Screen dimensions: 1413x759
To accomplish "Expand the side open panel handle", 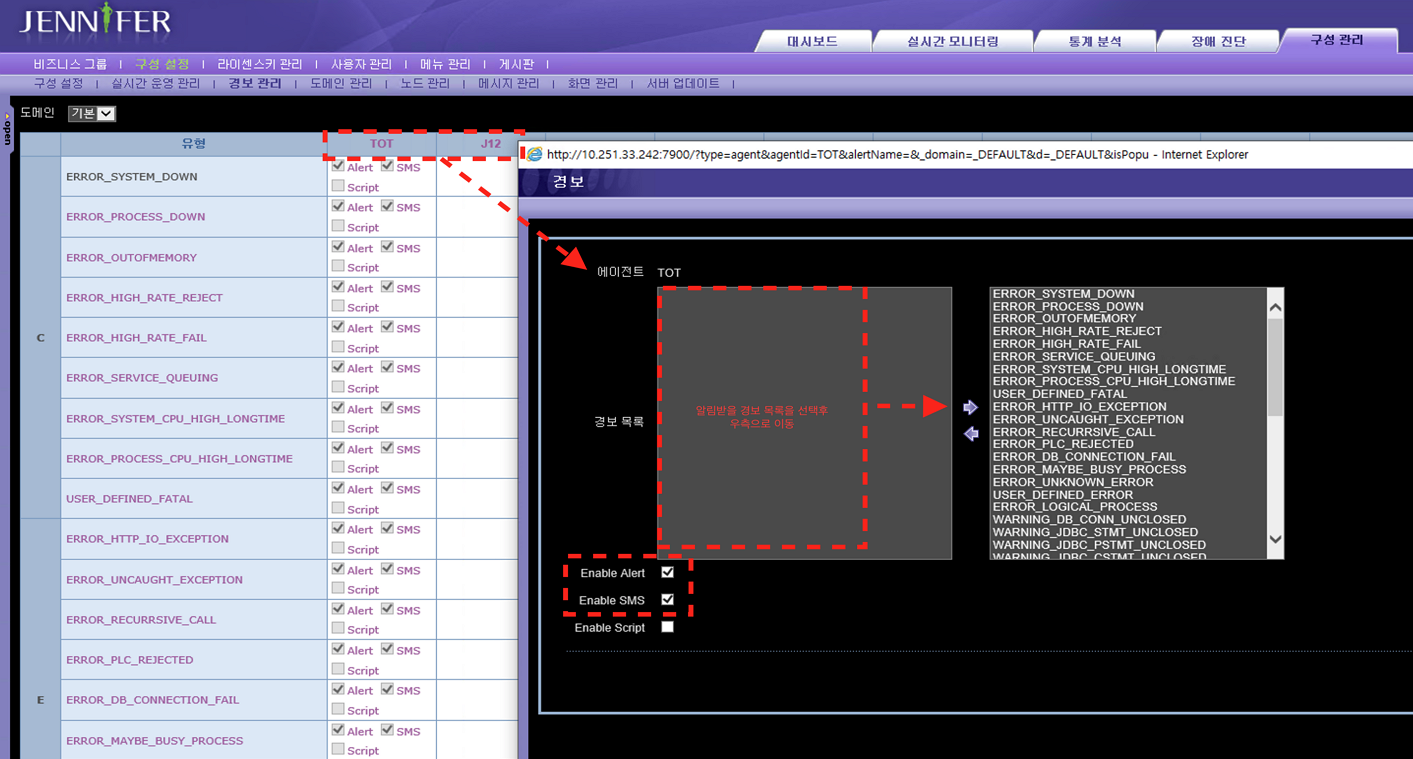I will [x=6, y=130].
